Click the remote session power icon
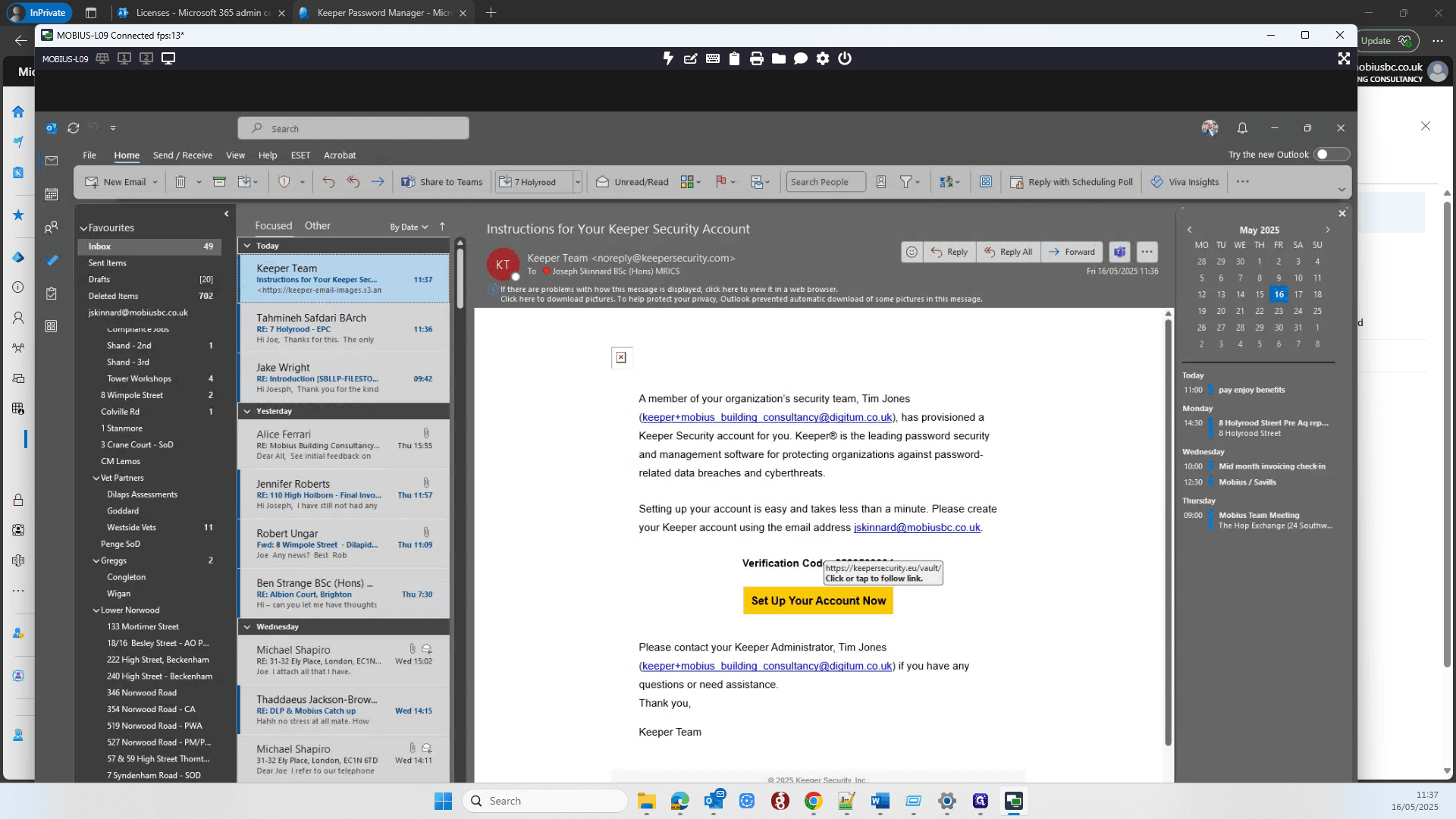The width and height of the screenshot is (1456, 819). (845, 58)
